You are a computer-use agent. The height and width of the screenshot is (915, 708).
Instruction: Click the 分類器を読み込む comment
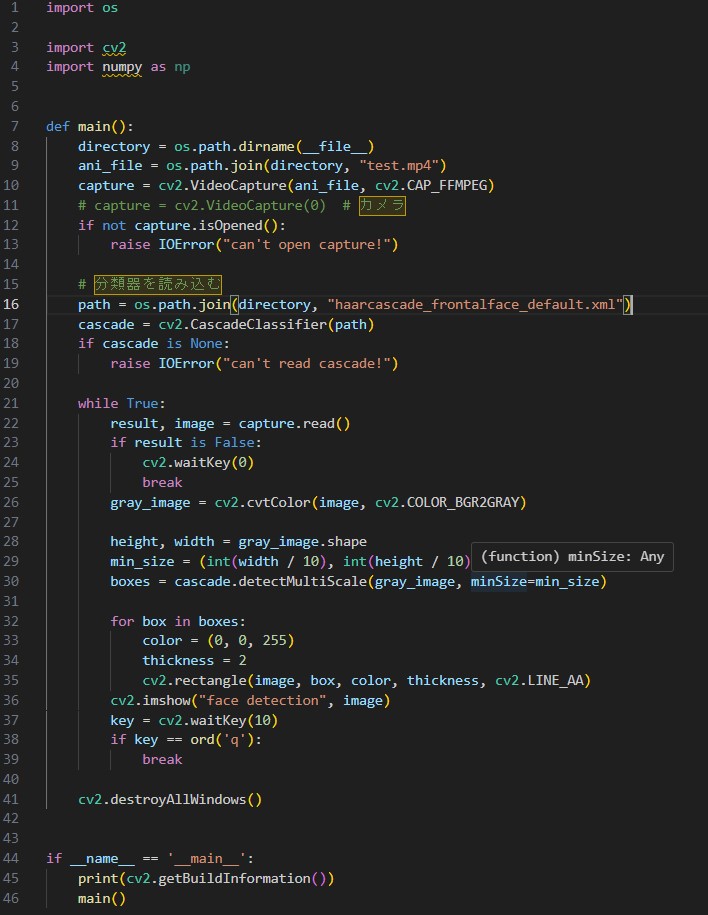click(157, 284)
